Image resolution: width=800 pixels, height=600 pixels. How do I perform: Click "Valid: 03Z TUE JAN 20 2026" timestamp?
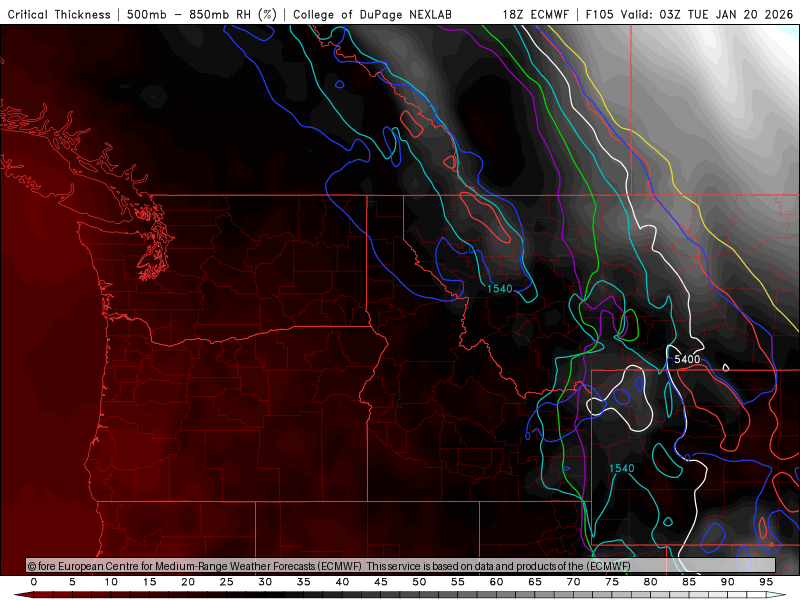click(707, 14)
